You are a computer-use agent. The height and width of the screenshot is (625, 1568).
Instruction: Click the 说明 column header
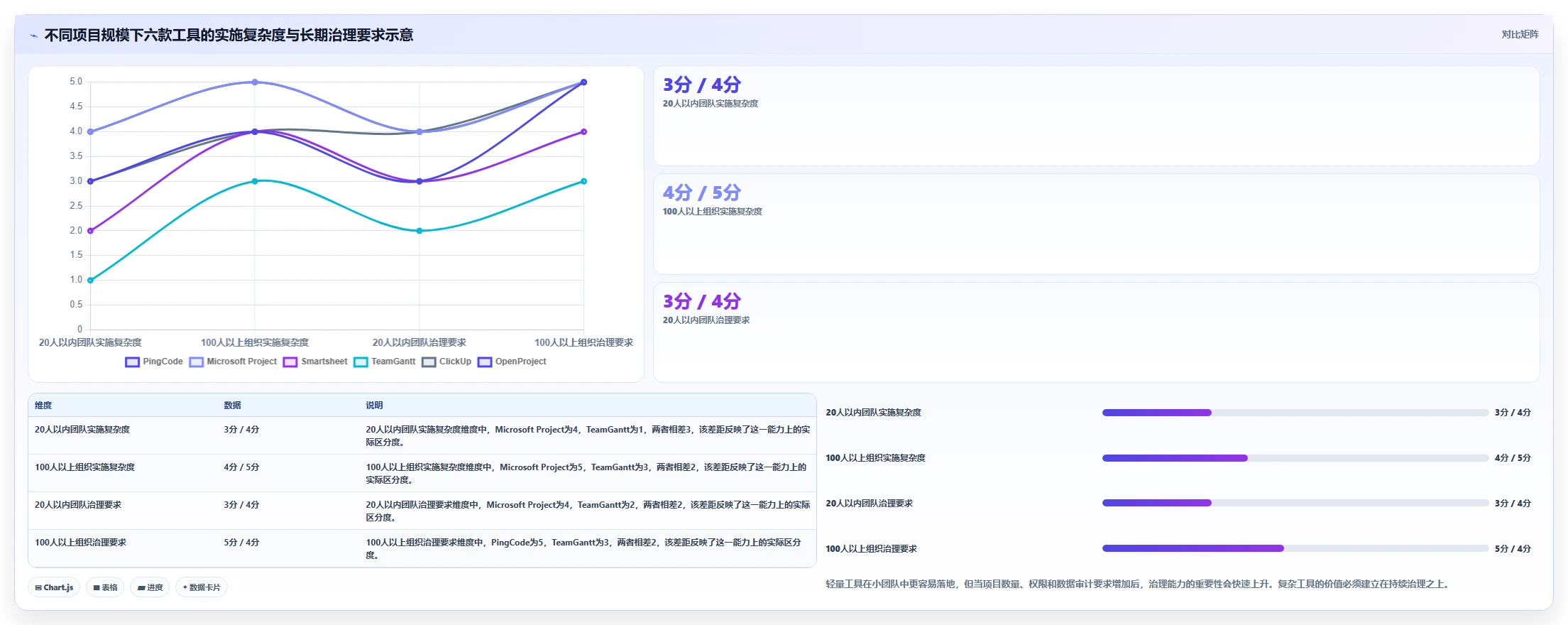374,406
